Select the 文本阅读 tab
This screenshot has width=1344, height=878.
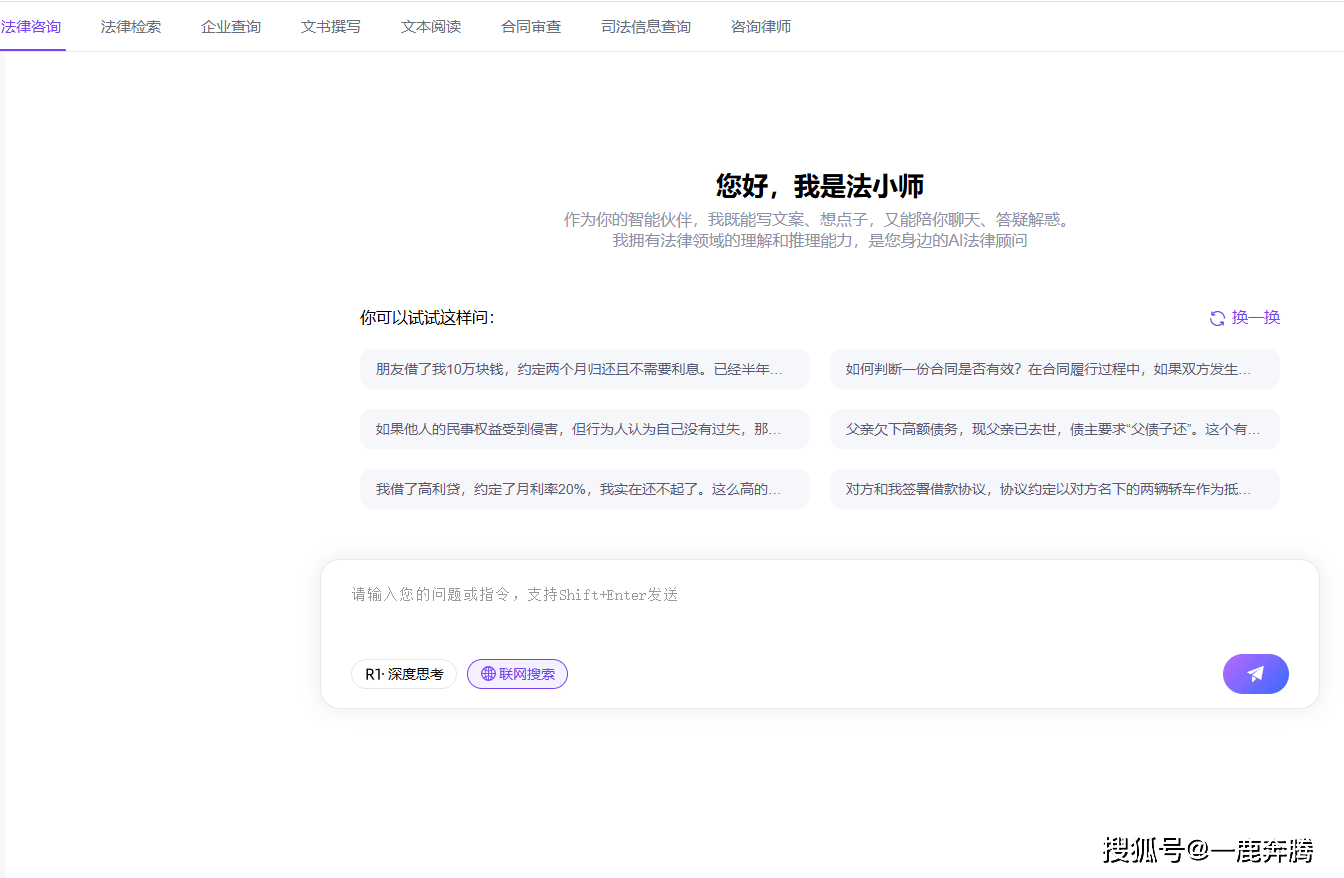[431, 27]
